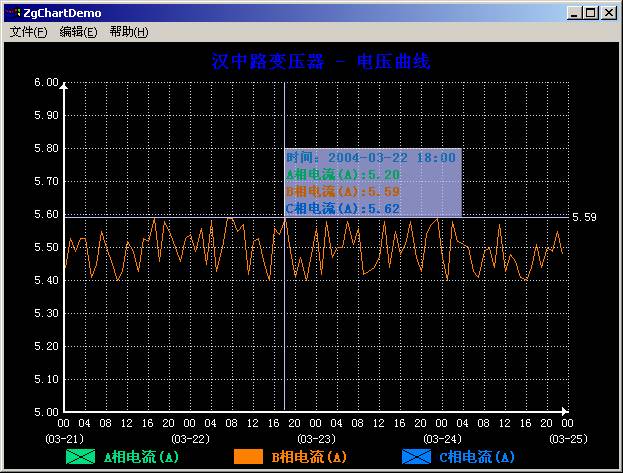Toggle the A相电流(A) green legend swatch

(x=81, y=457)
